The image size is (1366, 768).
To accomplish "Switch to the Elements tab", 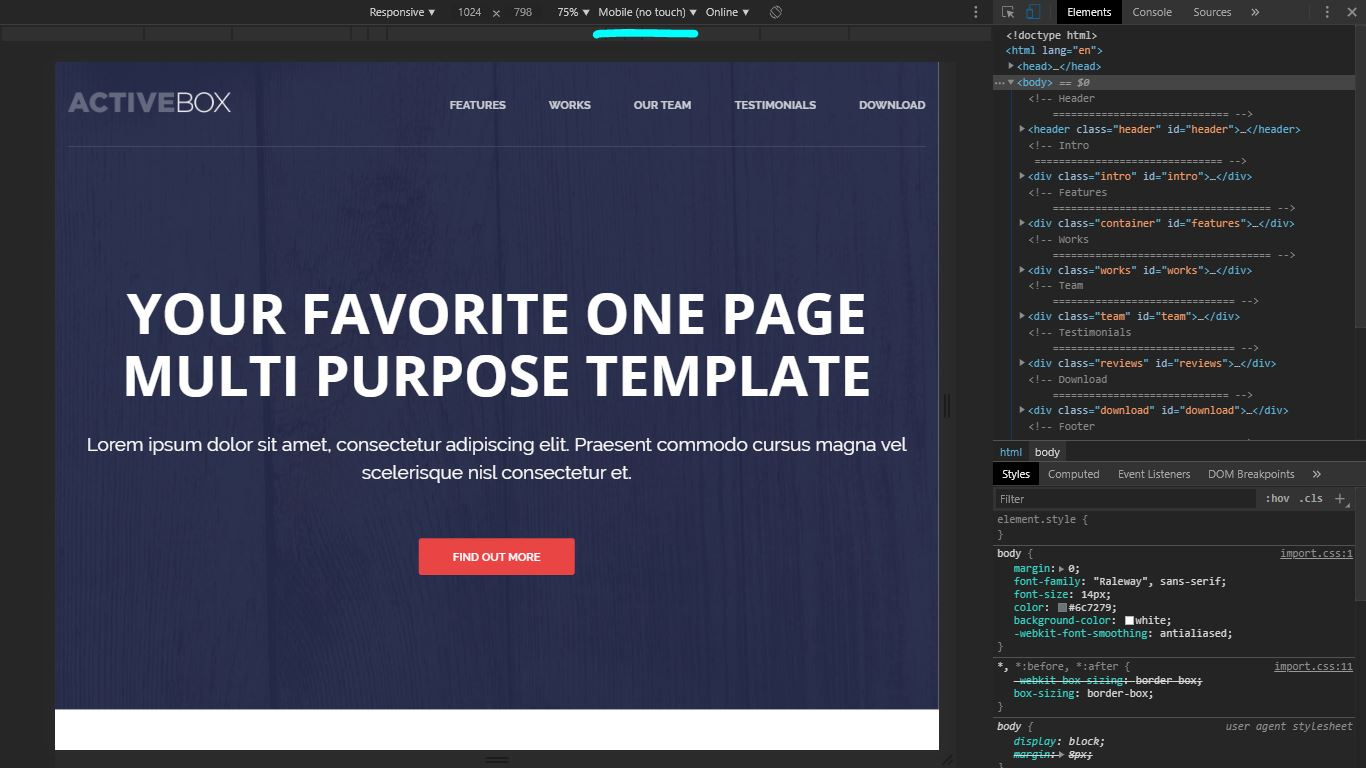I will point(1089,12).
